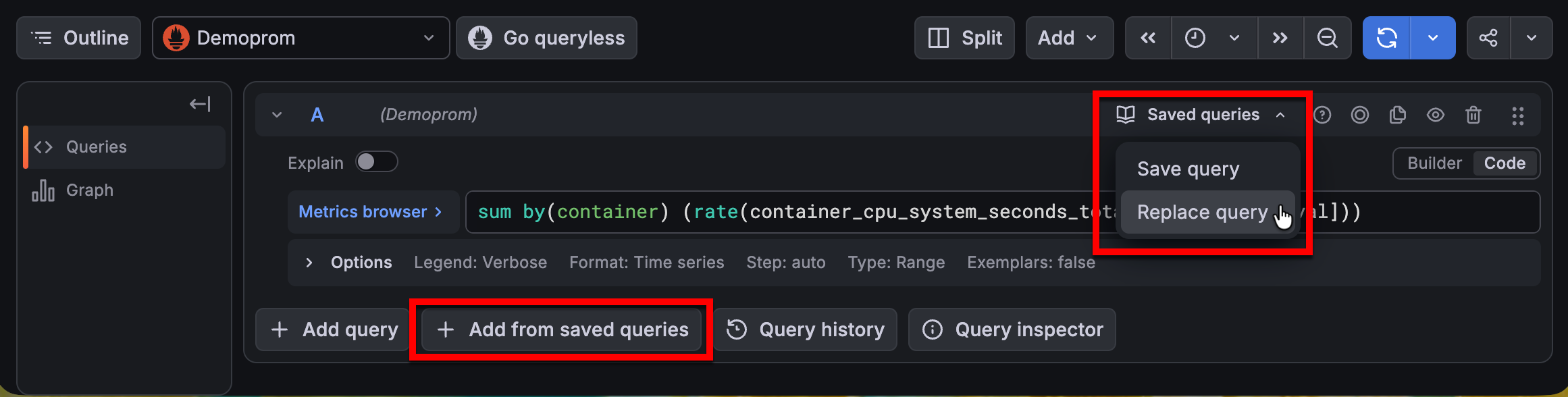Screen dimensions: 1568x397
Task: Click Add from saved queries
Action: coord(562,329)
